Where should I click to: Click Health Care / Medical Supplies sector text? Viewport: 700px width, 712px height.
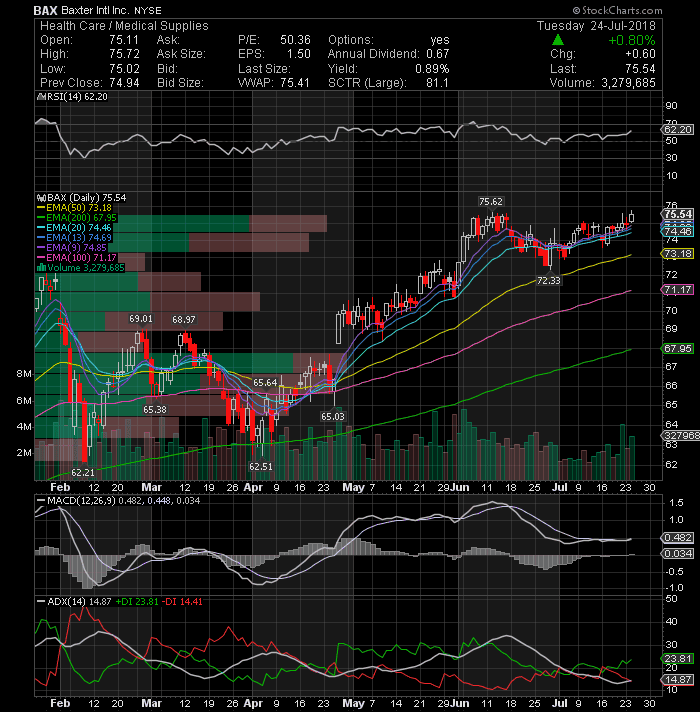(x=124, y=26)
